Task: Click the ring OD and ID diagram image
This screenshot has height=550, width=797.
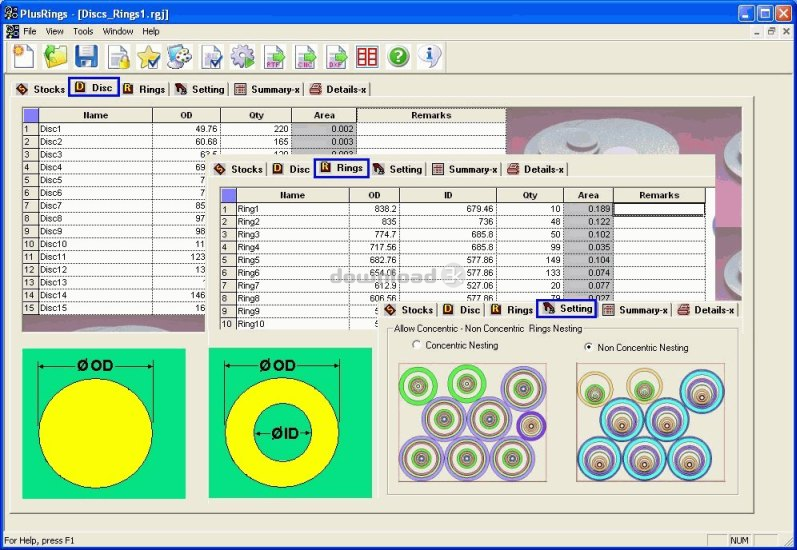Action: tap(290, 423)
